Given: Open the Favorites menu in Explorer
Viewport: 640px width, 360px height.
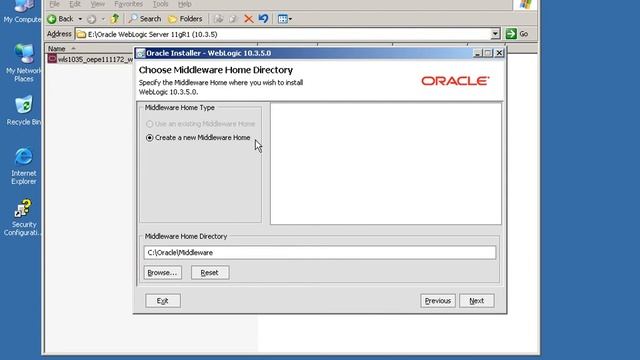Looking at the screenshot, I should (129, 4).
